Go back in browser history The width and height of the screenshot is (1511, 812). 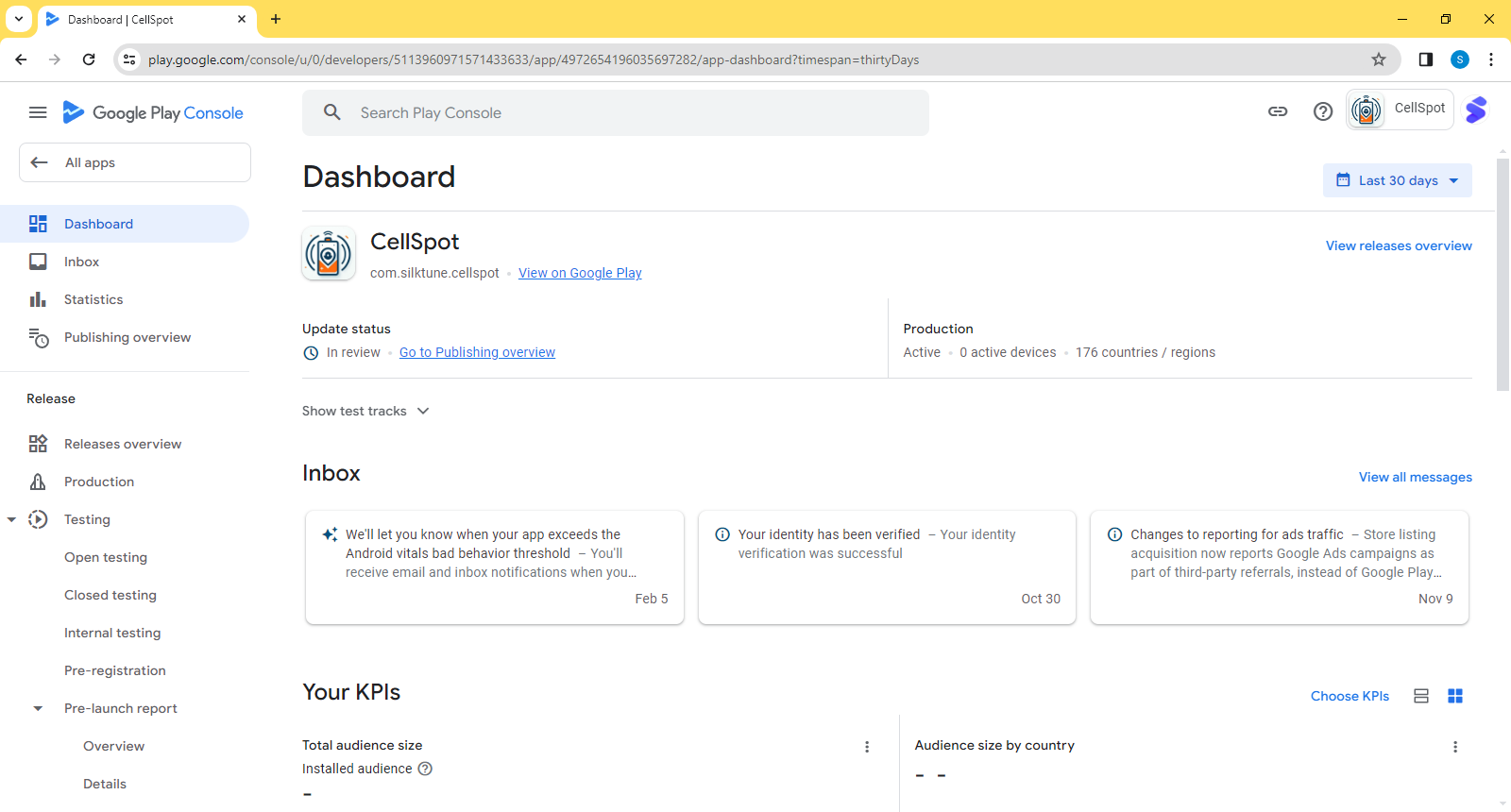pyautogui.click(x=21, y=59)
